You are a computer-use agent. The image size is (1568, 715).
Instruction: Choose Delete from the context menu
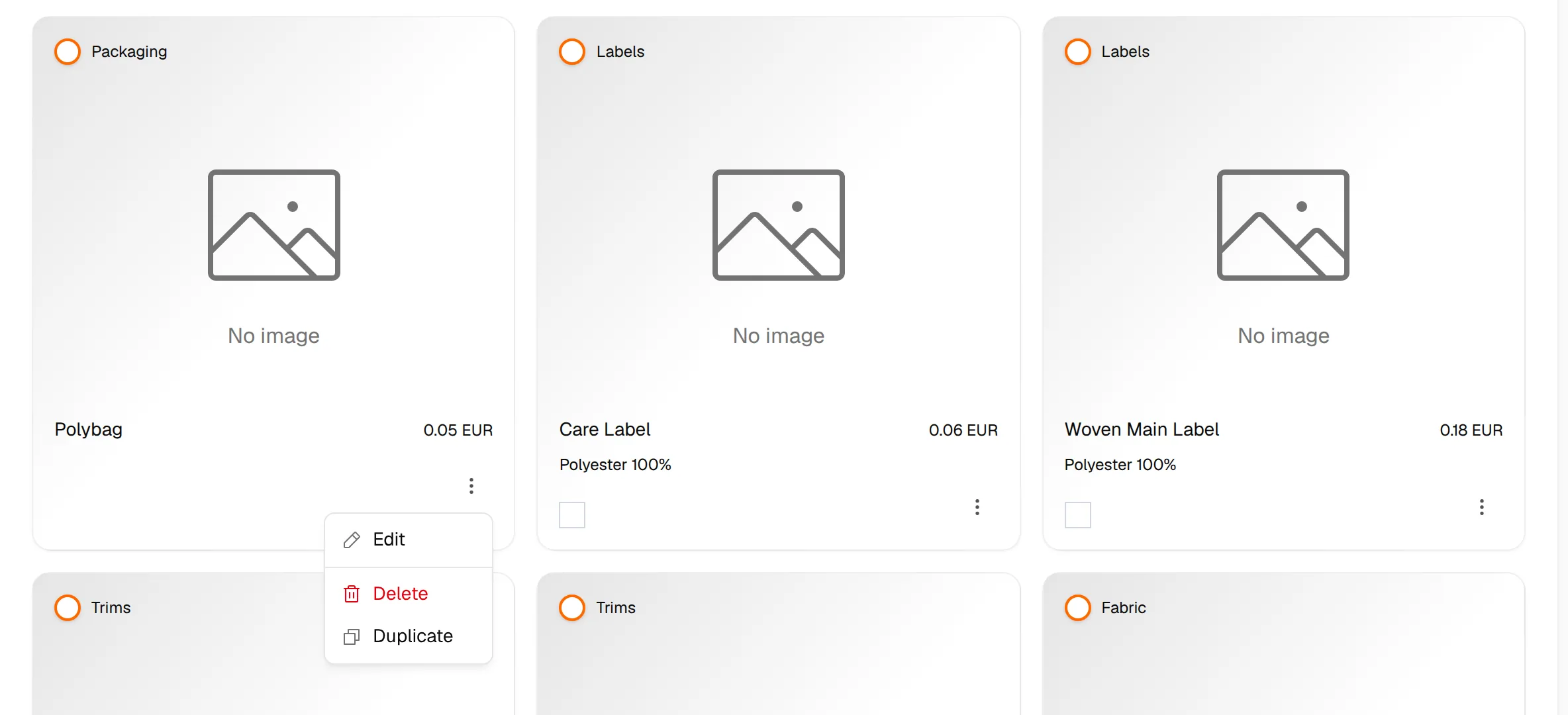pyautogui.click(x=409, y=594)
